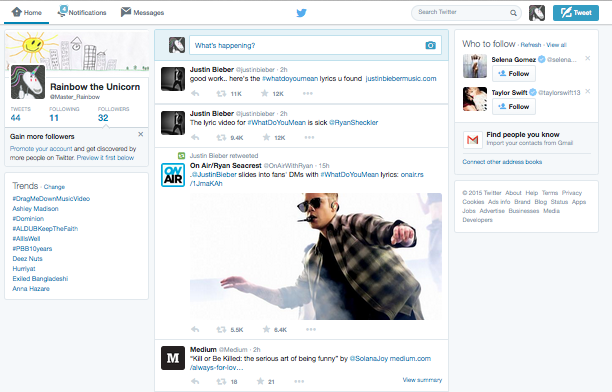
Task: Favorite the first Justin Bieber tweet
Action: pyautogui.click(x=265, y=93)
